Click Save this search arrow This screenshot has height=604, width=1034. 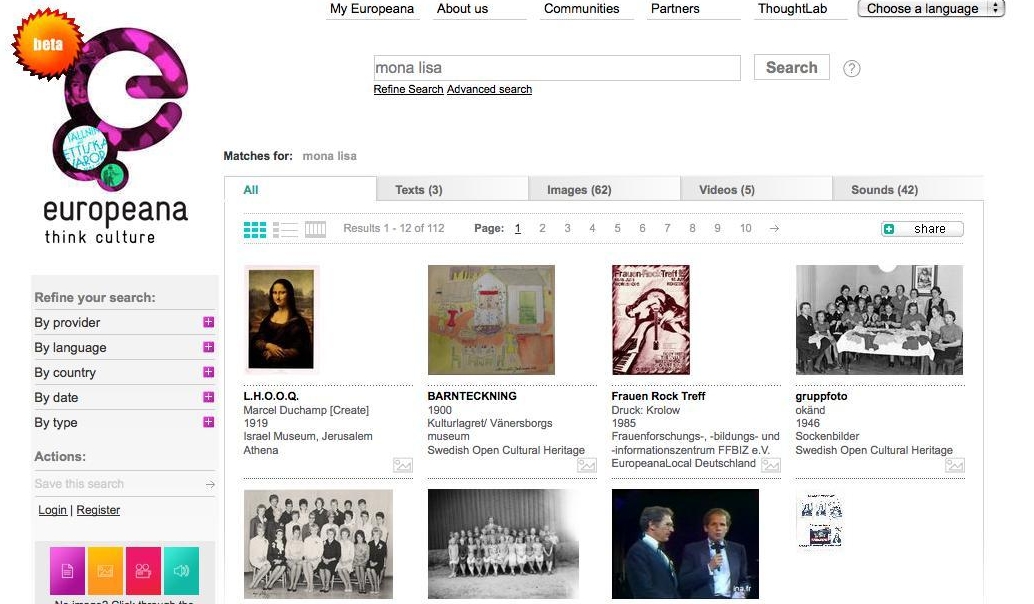click(210, 485)
